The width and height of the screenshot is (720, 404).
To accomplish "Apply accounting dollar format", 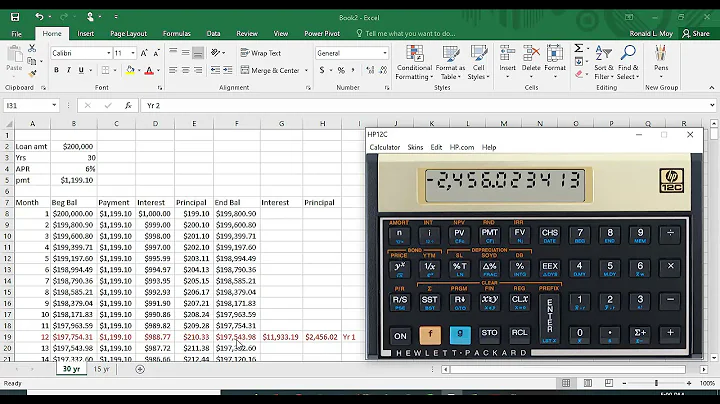I will (322, 70).
